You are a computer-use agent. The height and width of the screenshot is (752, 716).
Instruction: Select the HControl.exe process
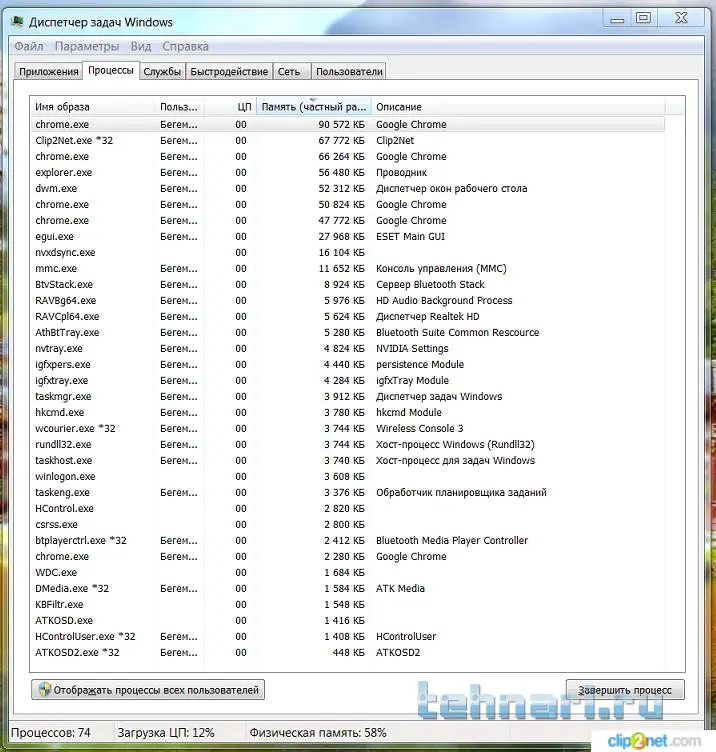coord(347,508)
